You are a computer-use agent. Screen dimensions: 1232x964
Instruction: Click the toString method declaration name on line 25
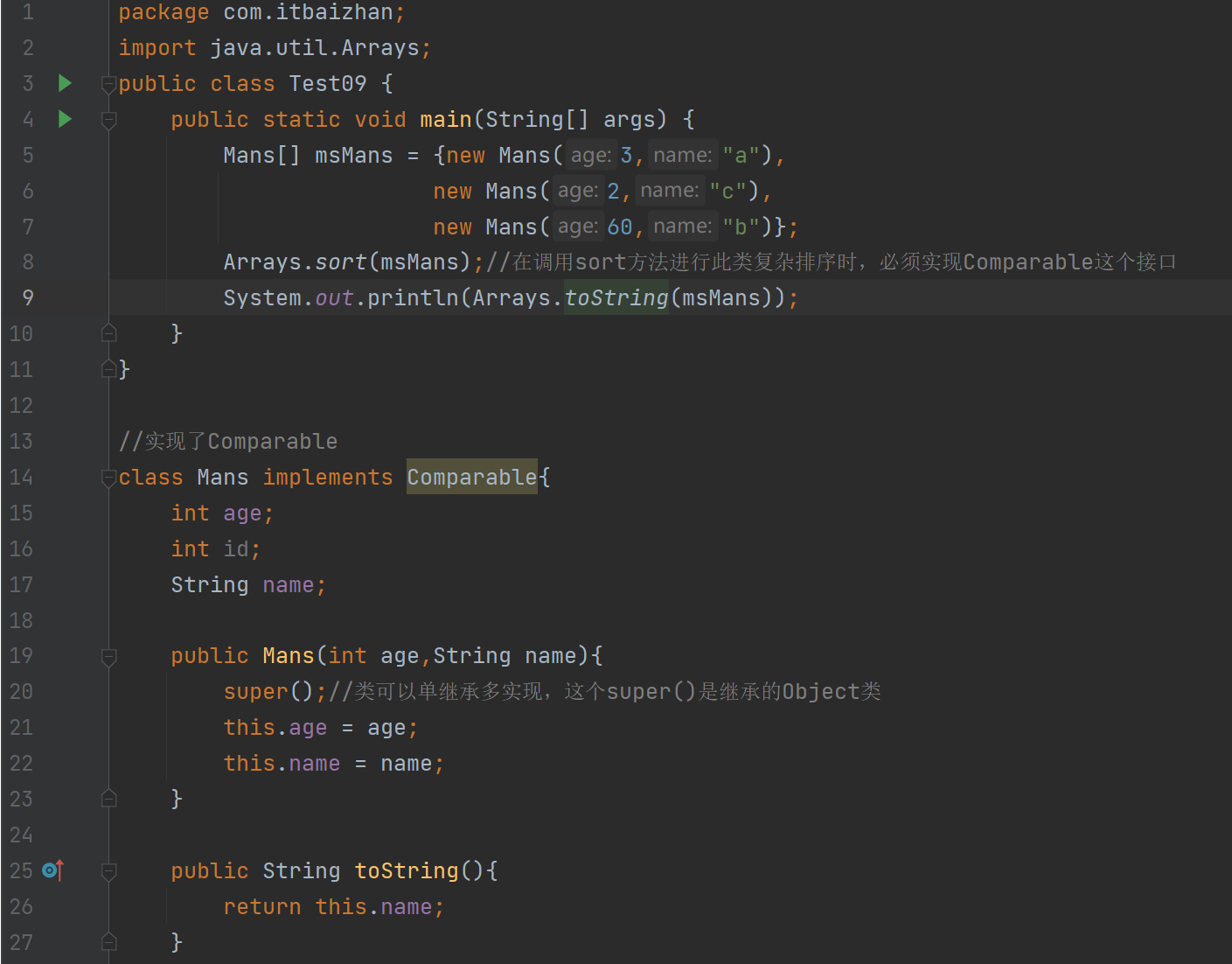pos(407,871)
